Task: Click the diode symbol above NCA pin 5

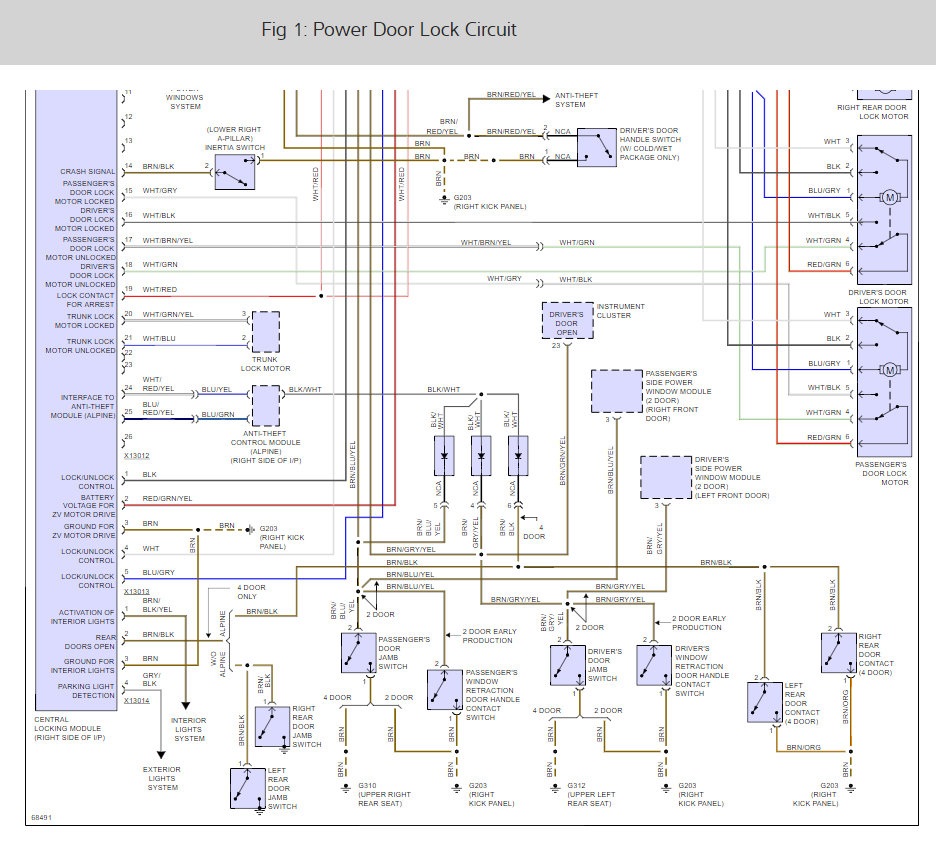Action: (x=444, y=455)
